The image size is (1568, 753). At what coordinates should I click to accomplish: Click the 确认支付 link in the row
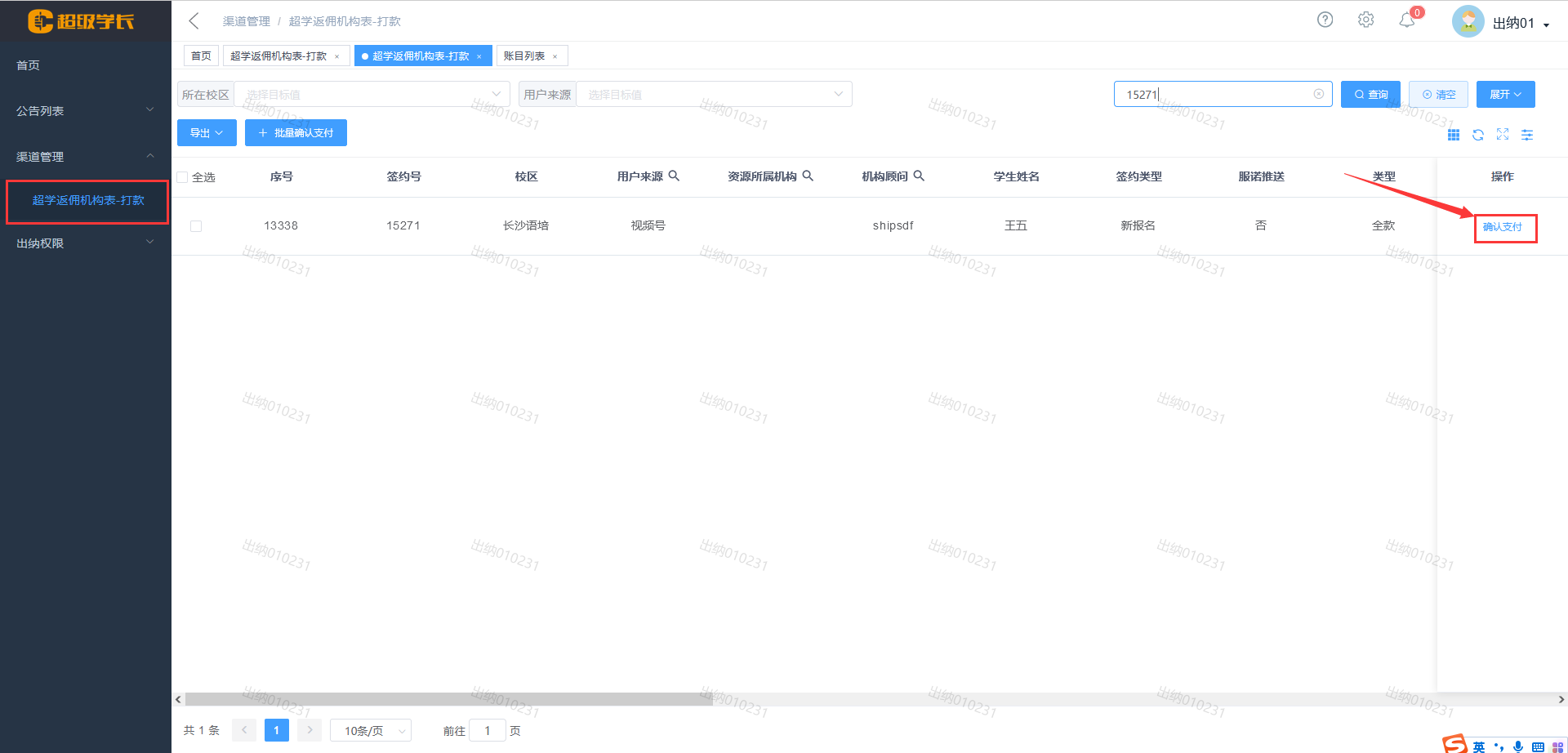[x=1502, y=227]
